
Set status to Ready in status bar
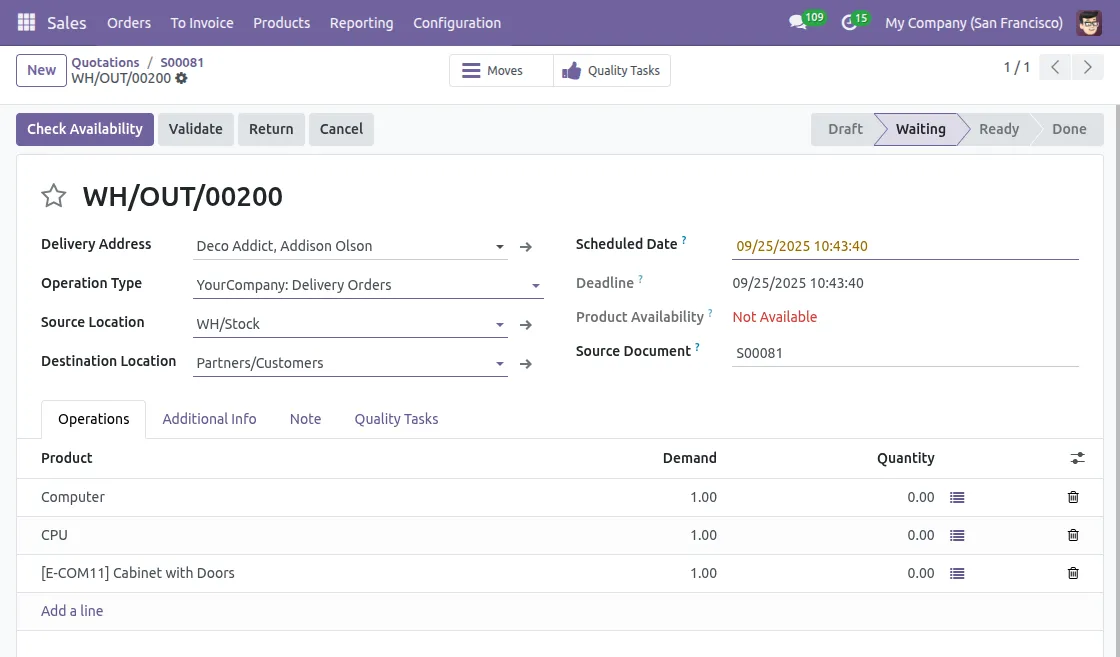(998, 129)
